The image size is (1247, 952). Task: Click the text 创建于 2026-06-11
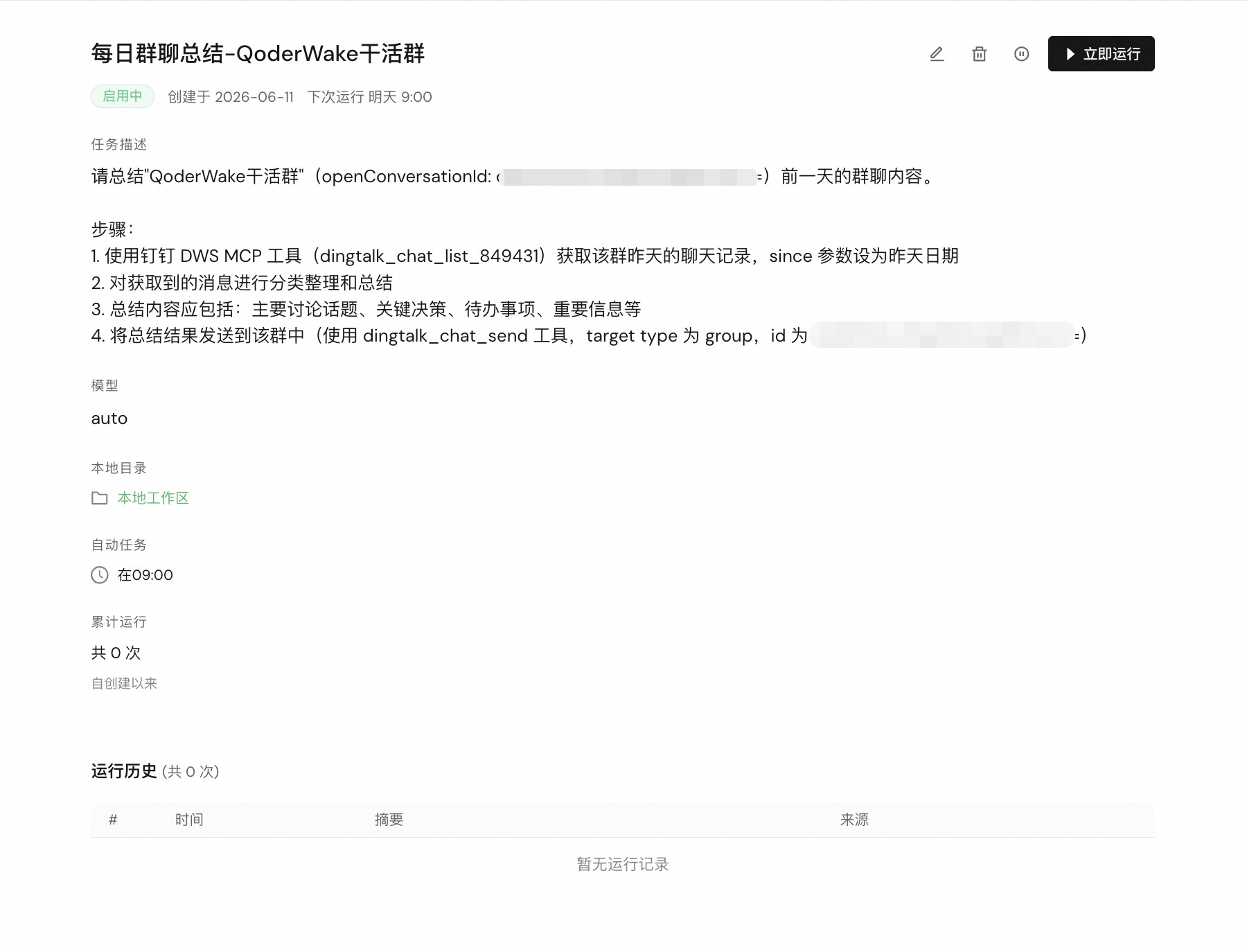pyautogui.click(x=231, y=97)
